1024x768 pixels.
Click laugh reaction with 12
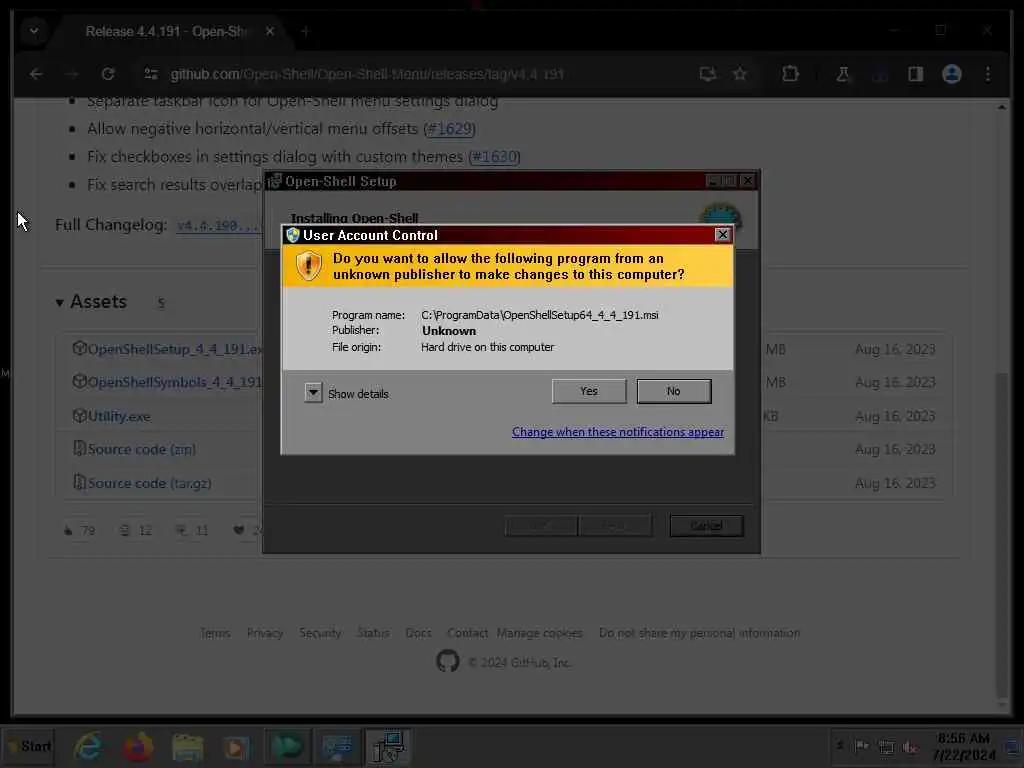[136, 530]
